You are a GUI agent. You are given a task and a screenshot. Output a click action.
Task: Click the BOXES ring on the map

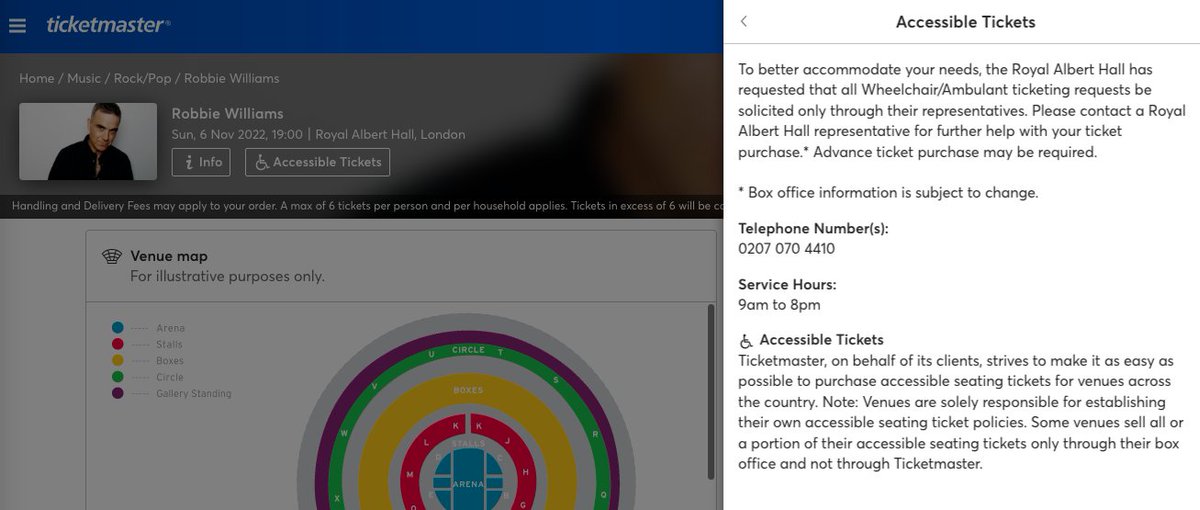click(468, 390)
